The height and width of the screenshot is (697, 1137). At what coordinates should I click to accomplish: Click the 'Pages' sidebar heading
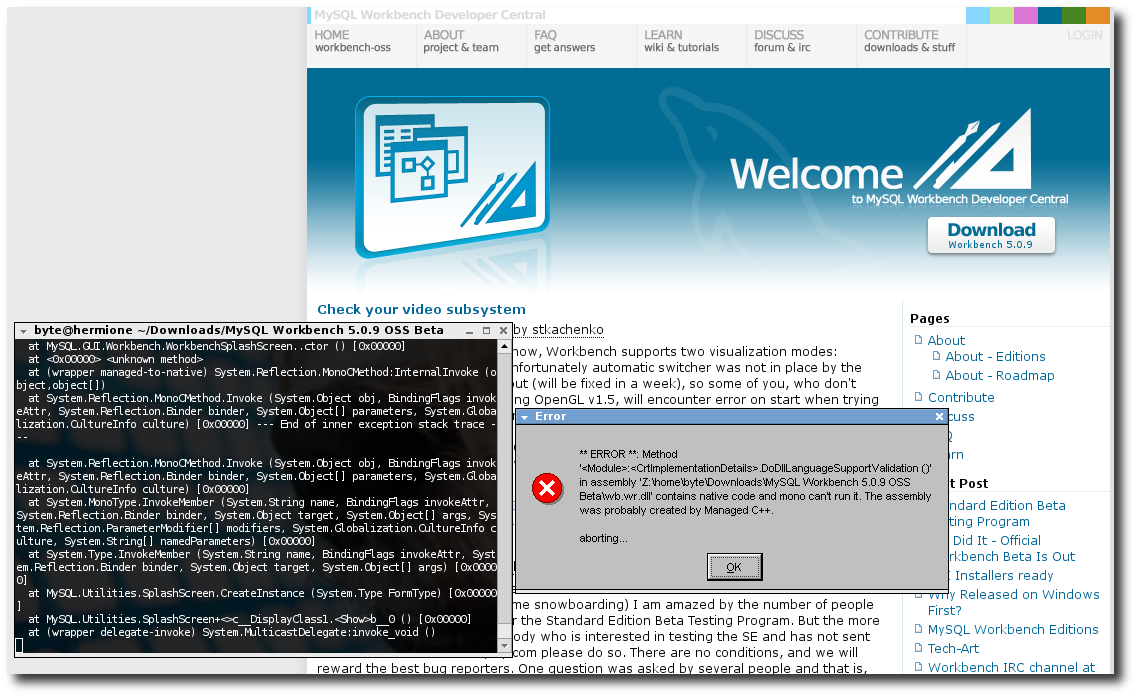pyautogui.click(x=930, y=318)
